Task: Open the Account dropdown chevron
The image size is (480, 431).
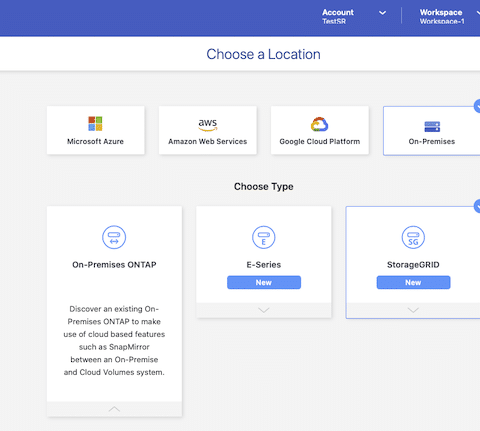Action: [x=382, y=13]
